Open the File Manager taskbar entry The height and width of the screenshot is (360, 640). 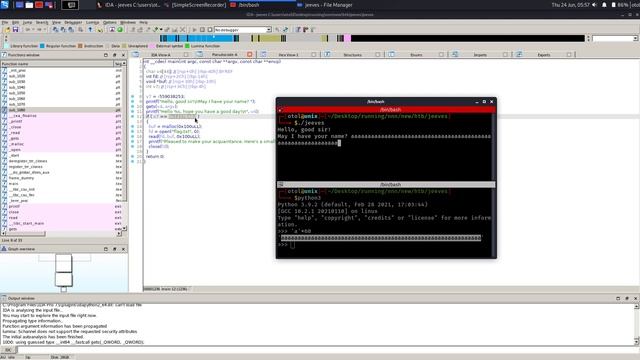pyautogui.click(x=324, y=5)
